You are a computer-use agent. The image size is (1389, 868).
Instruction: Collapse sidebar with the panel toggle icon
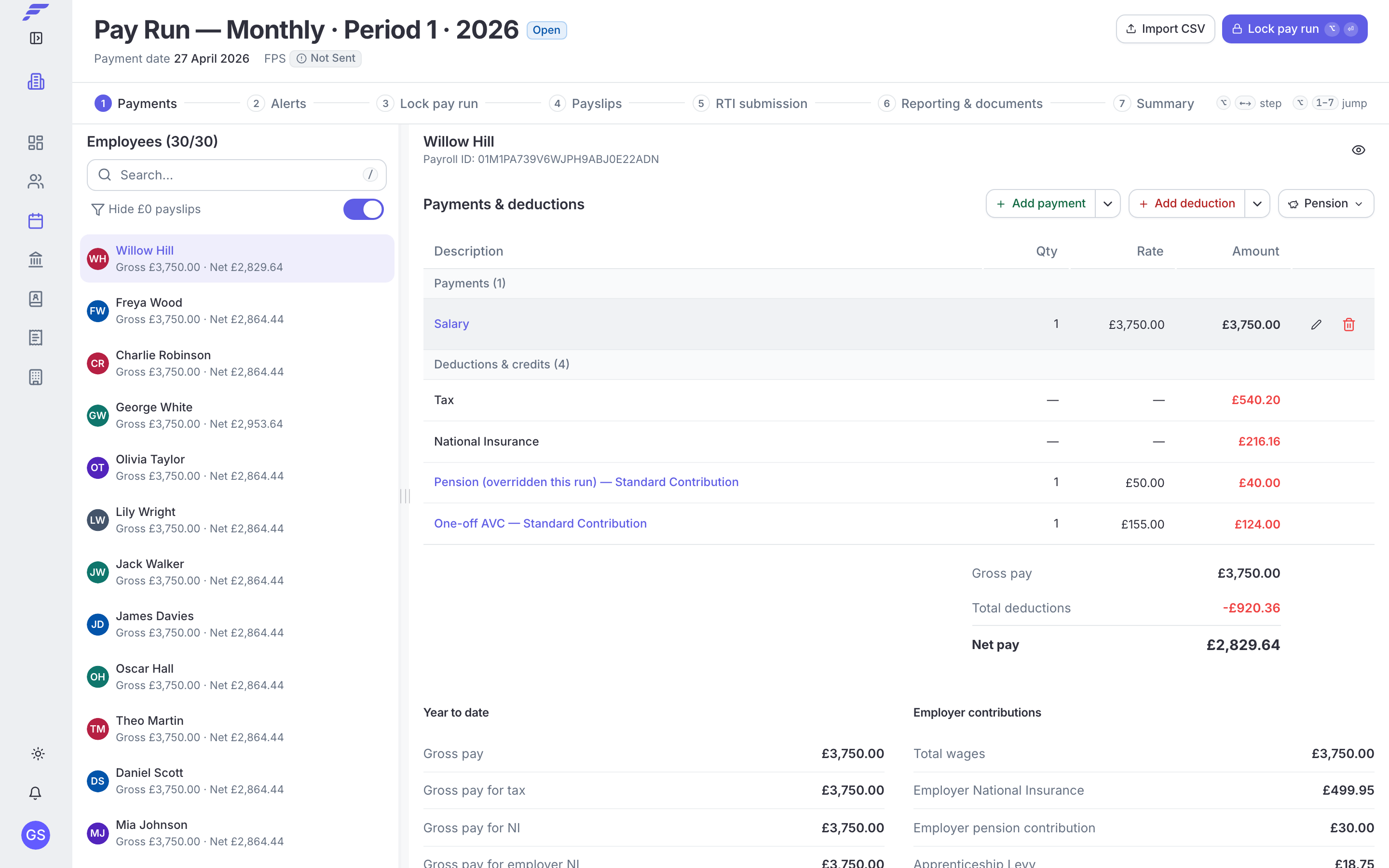(x=36, y=39)
